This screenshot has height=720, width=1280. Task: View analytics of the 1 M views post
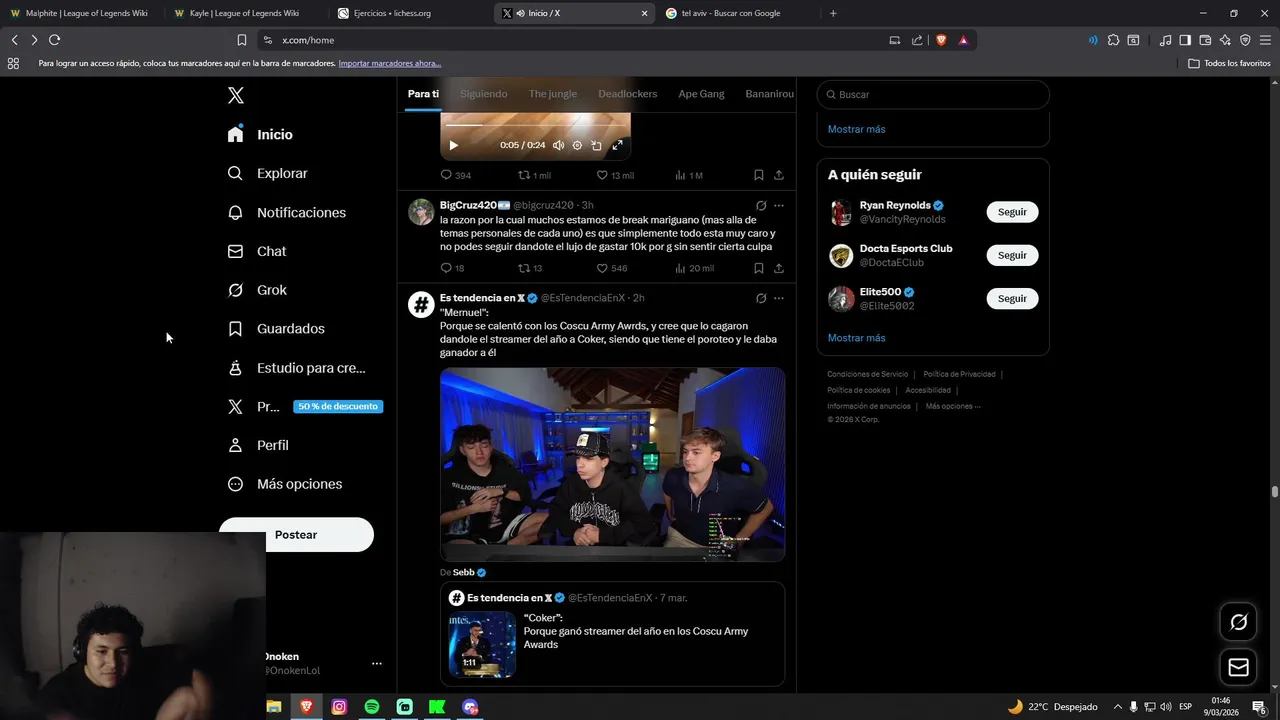click(x=689, y=175)
